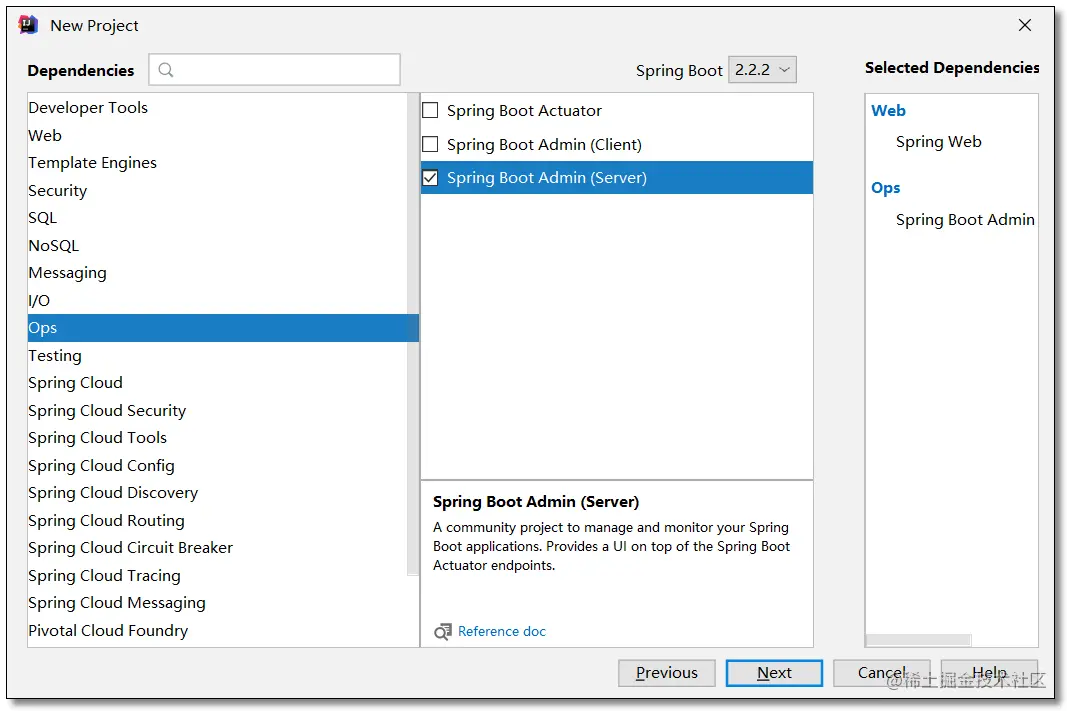Screen dimensions: 1067x711
Task: Select the Spring Cloud Messaging category
Action: click(218, 603)
